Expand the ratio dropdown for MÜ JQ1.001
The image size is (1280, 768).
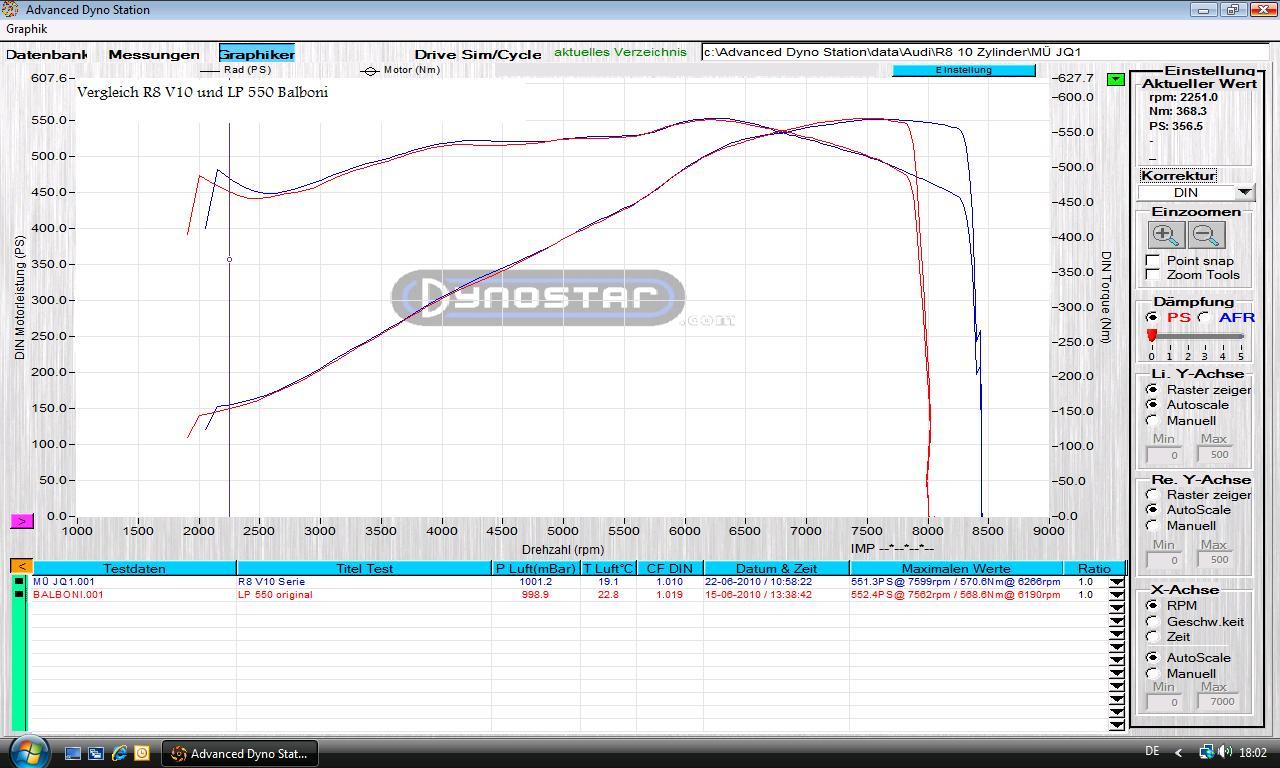tap(1116, 582)
